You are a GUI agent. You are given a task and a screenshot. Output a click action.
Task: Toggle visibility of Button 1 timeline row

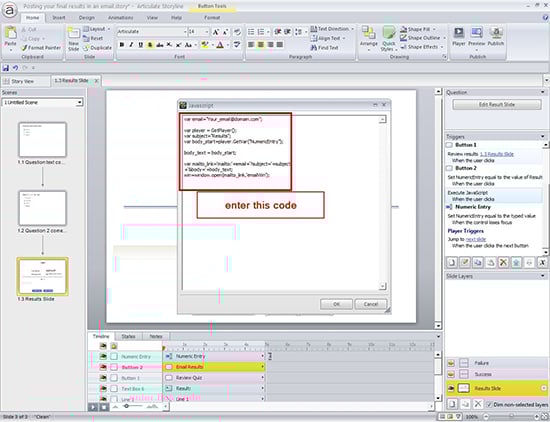coord(103,378)
